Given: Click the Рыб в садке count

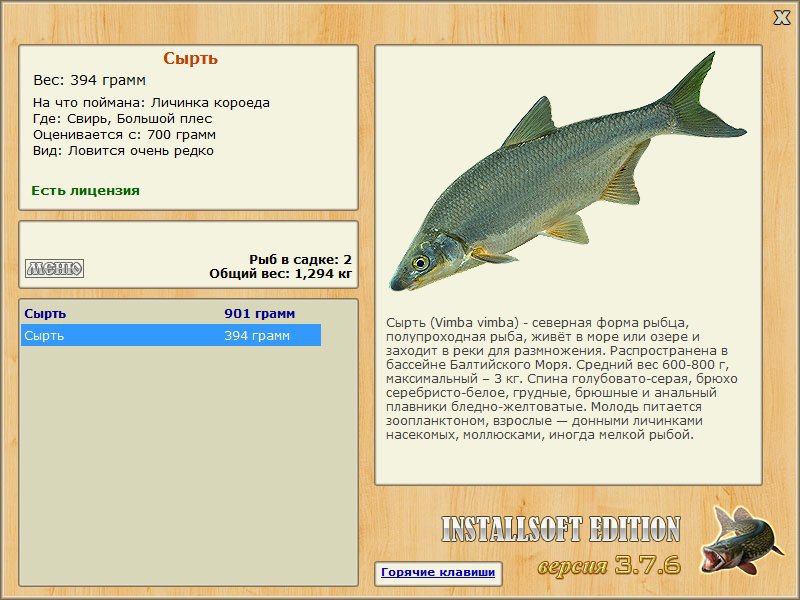Looking at the screenshot, I should (x=300, y=259).
